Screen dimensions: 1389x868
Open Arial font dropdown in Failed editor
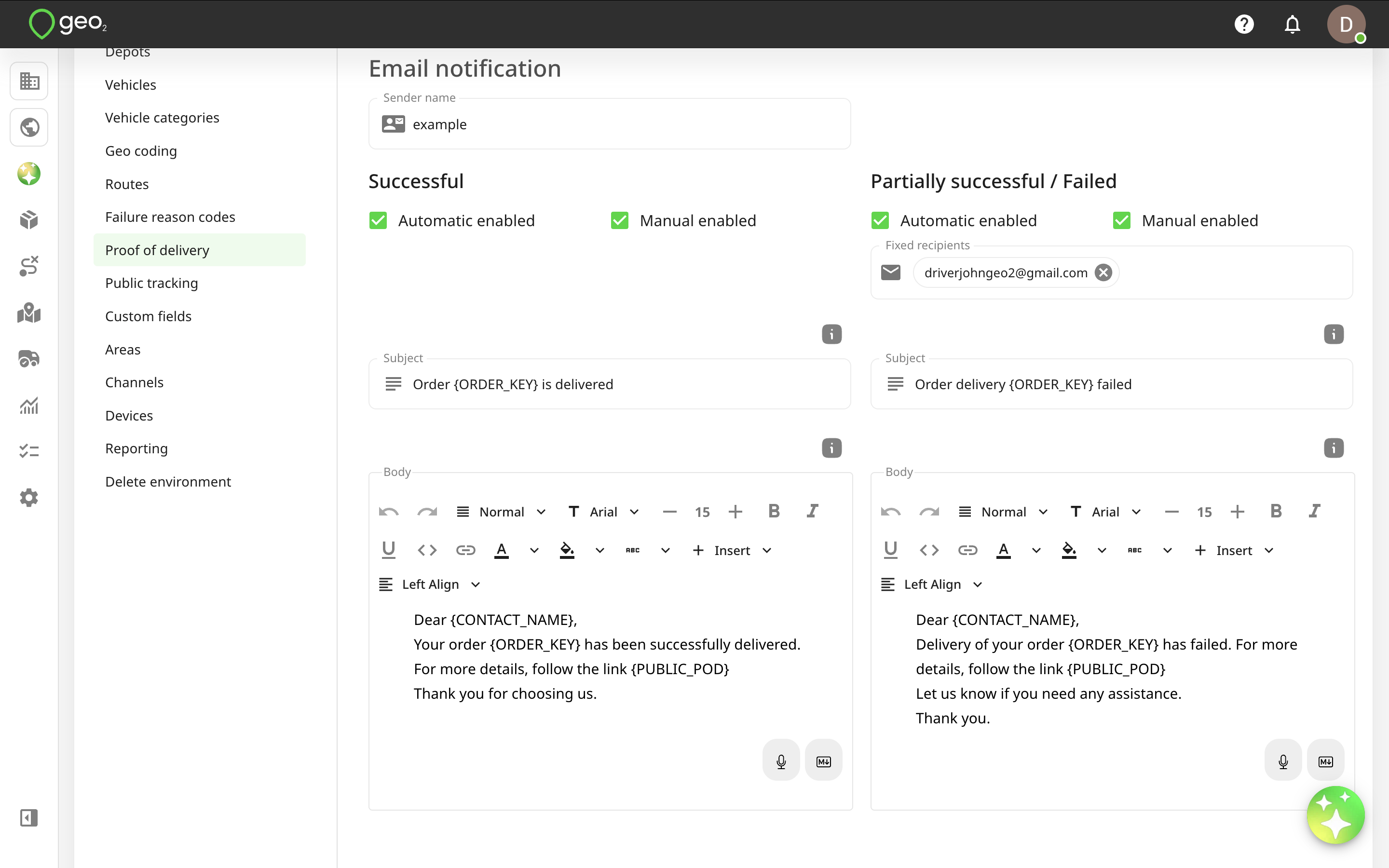click(1105, 512)
